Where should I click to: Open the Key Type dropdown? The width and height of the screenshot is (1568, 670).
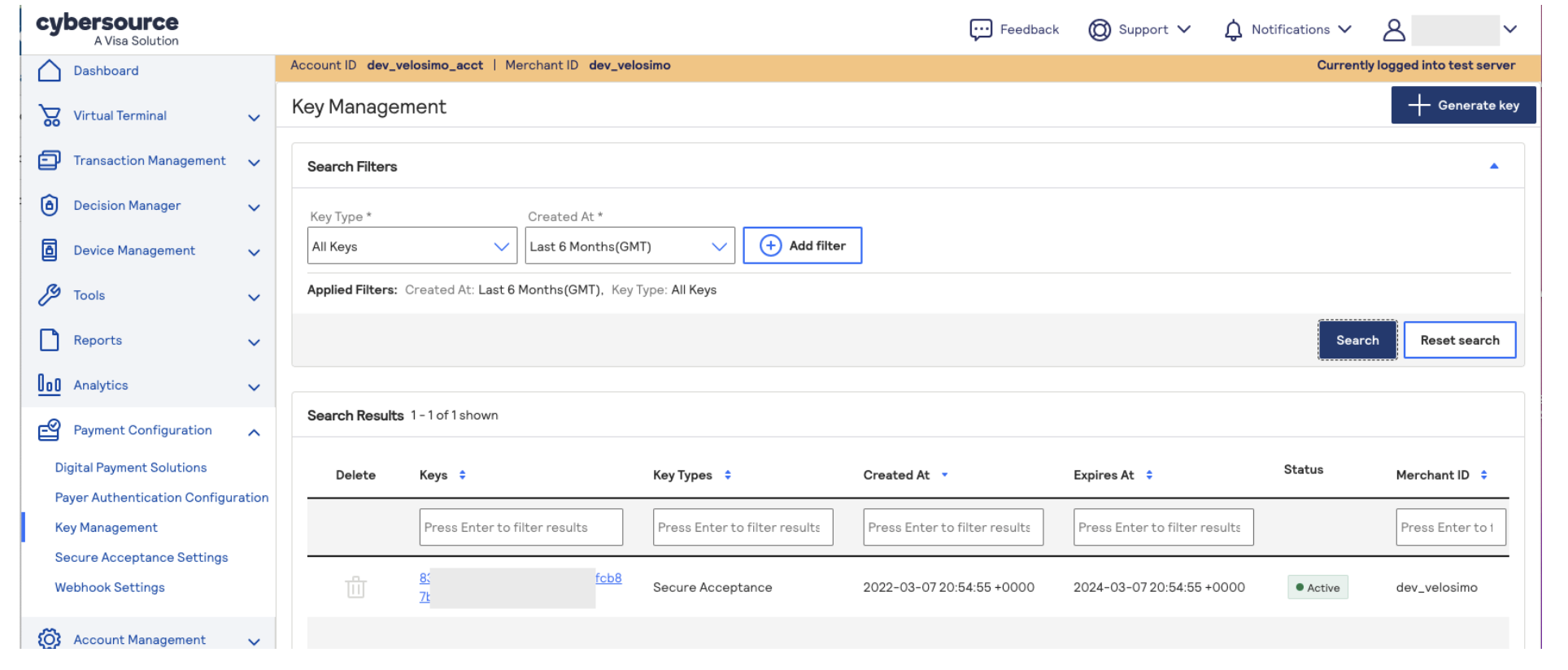click(x=412, y=246)
